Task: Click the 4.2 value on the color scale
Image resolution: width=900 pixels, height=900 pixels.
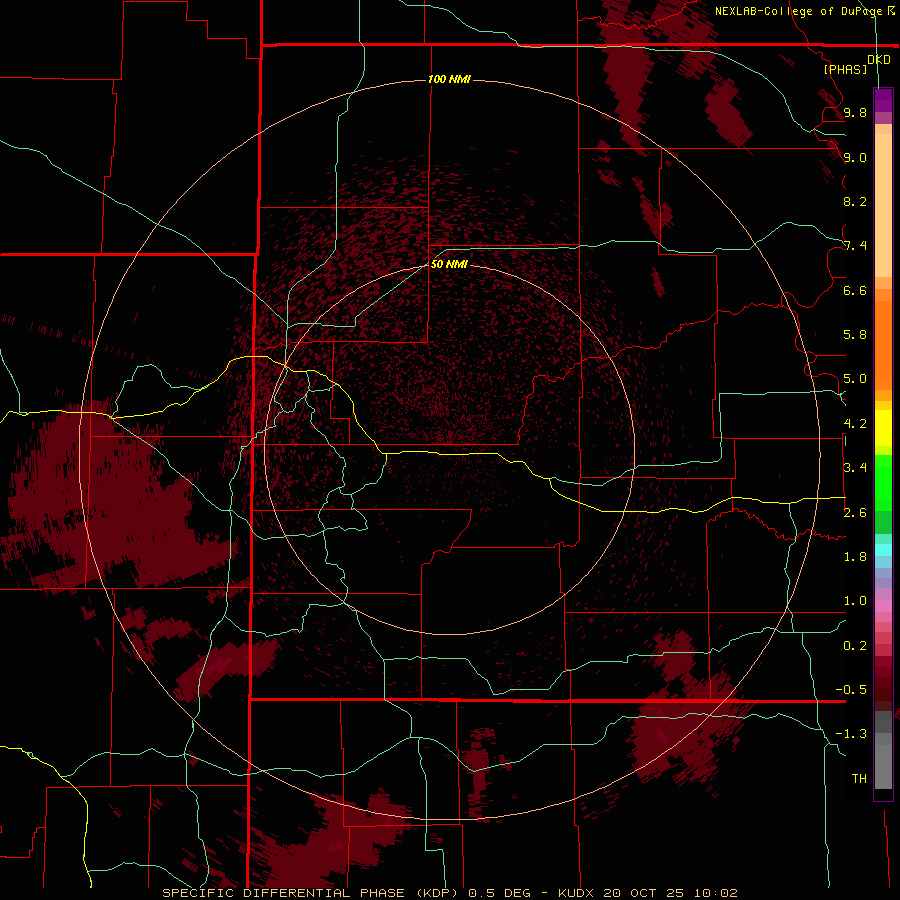Action: (x=855, y=424)
